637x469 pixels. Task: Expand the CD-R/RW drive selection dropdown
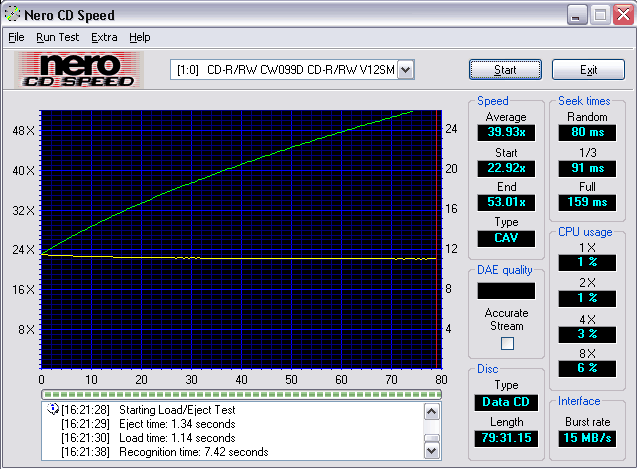coord(405,69)
